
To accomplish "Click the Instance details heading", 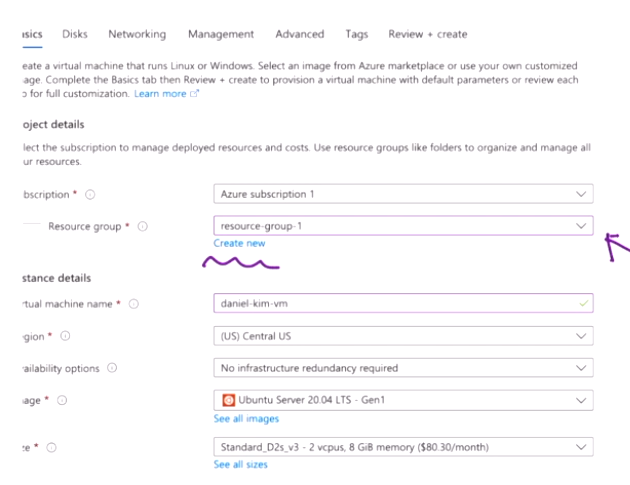I will (x=57, y=278).
